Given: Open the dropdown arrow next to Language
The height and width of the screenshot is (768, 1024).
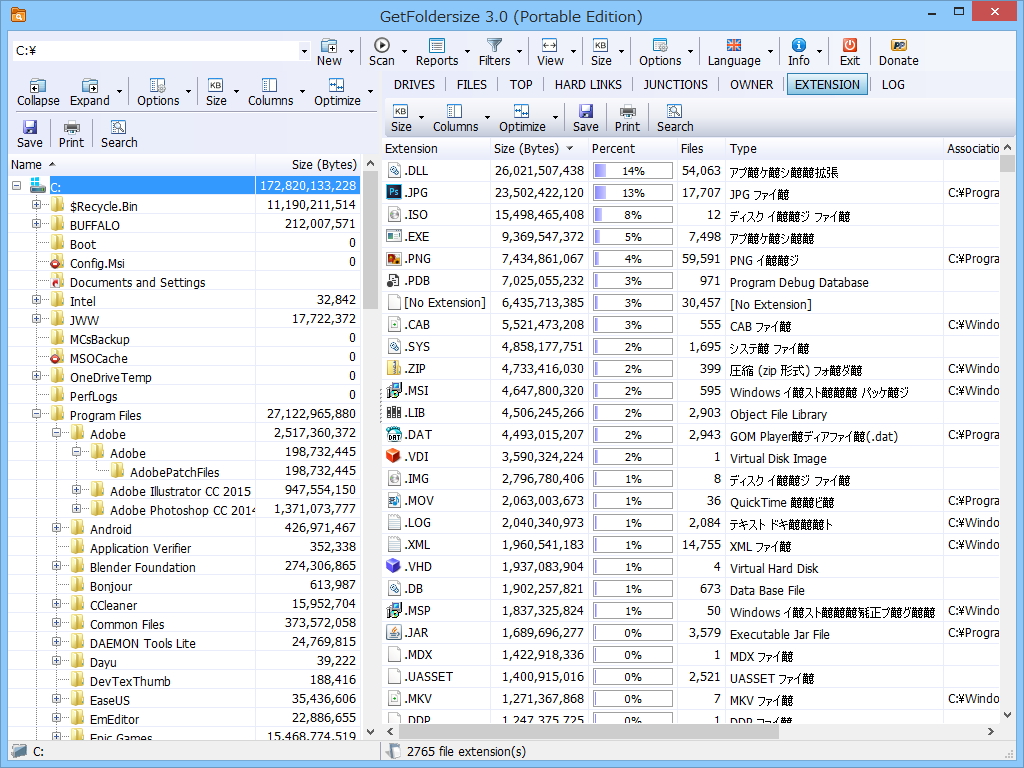Looking at the screenshot, I should [770, 52].
